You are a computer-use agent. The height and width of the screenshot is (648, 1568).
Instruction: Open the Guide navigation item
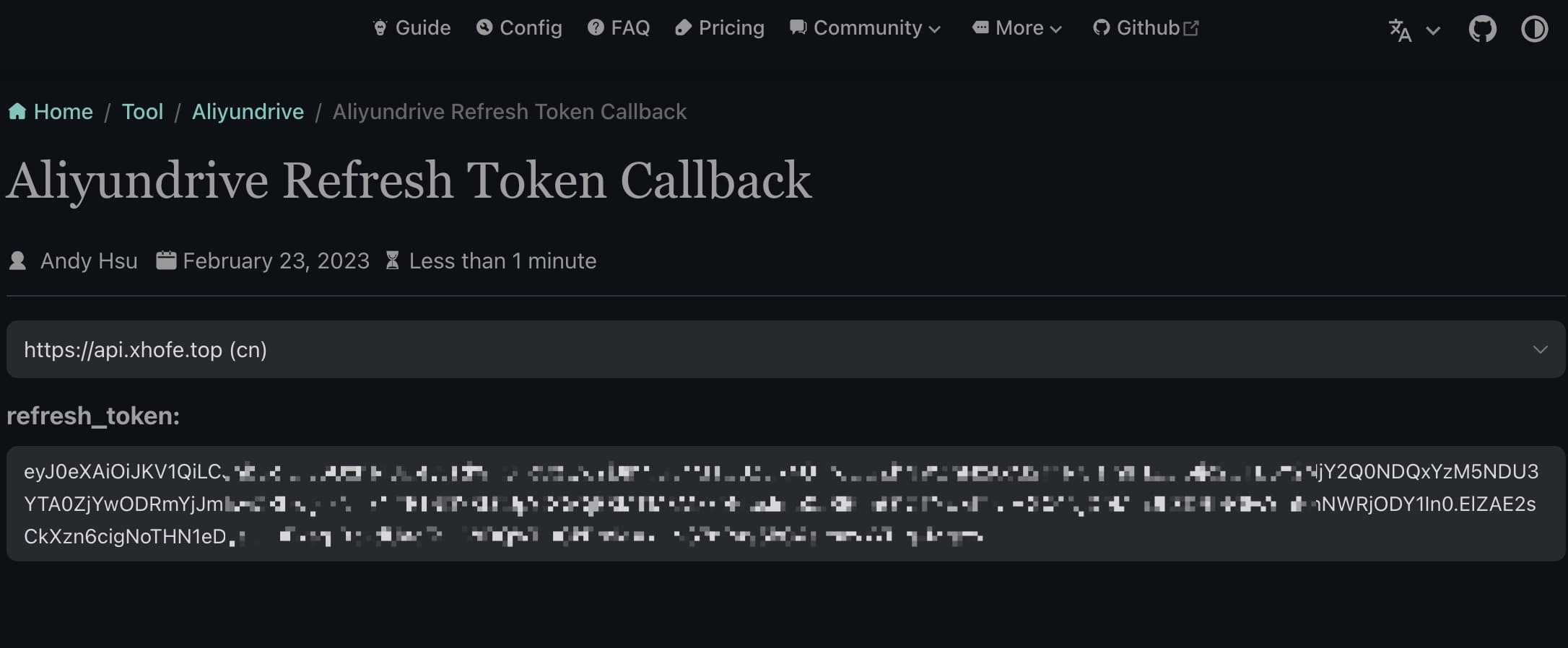422,28
